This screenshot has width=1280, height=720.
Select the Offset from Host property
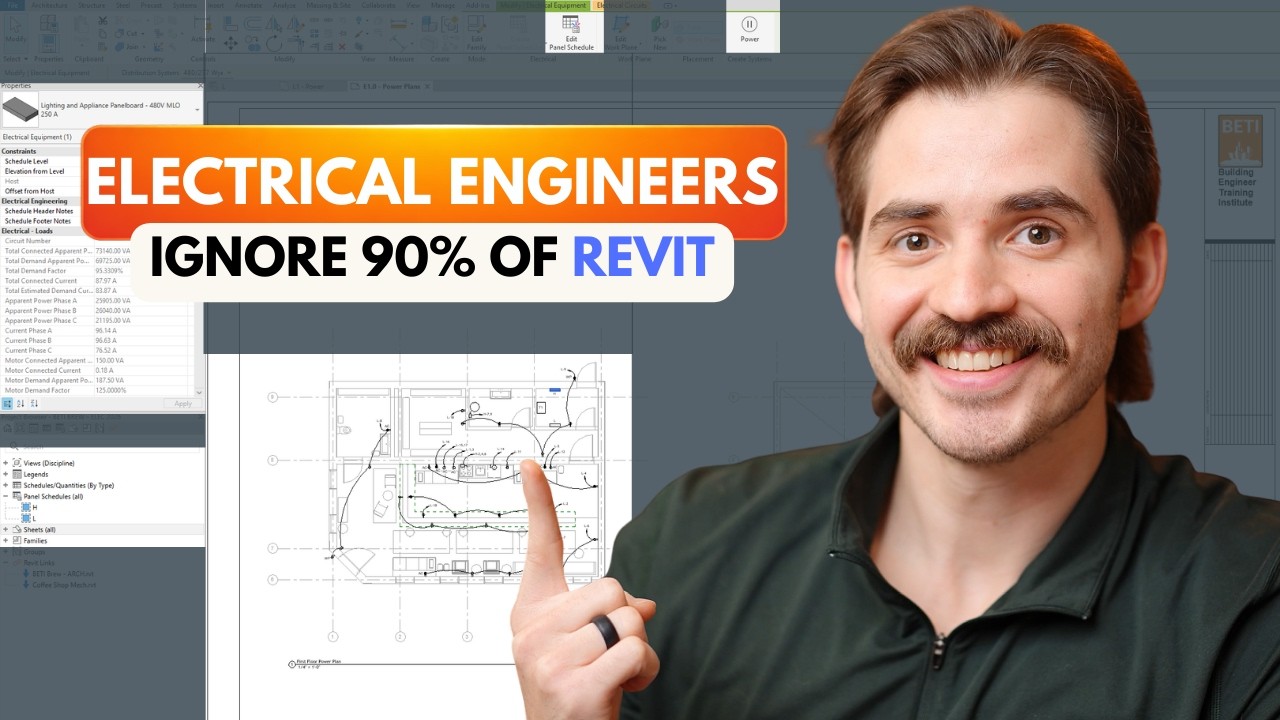(x=29, y=191)
